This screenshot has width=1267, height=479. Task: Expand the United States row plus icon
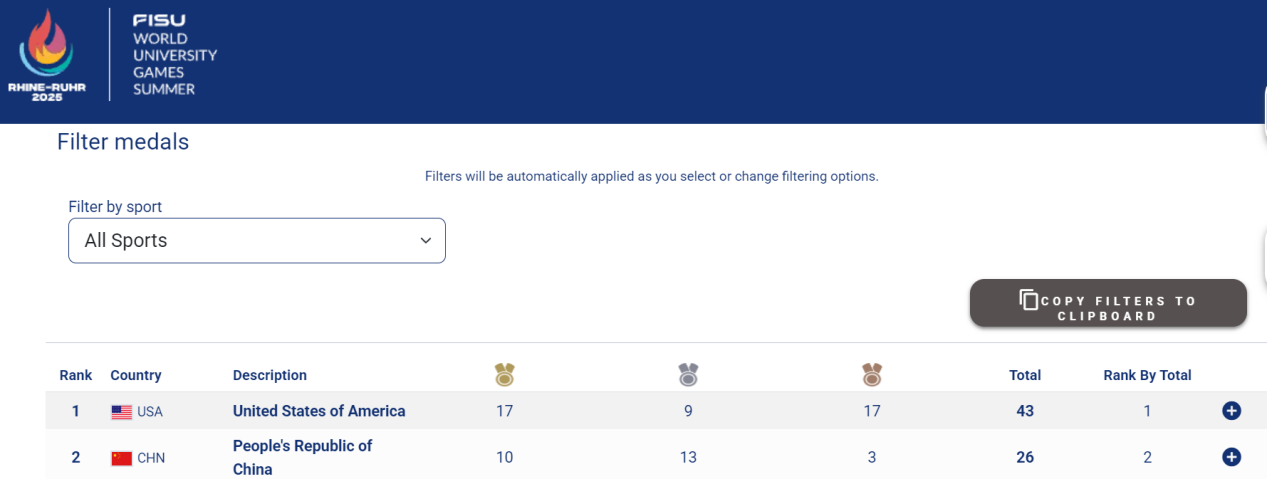tap(1231, 411)
